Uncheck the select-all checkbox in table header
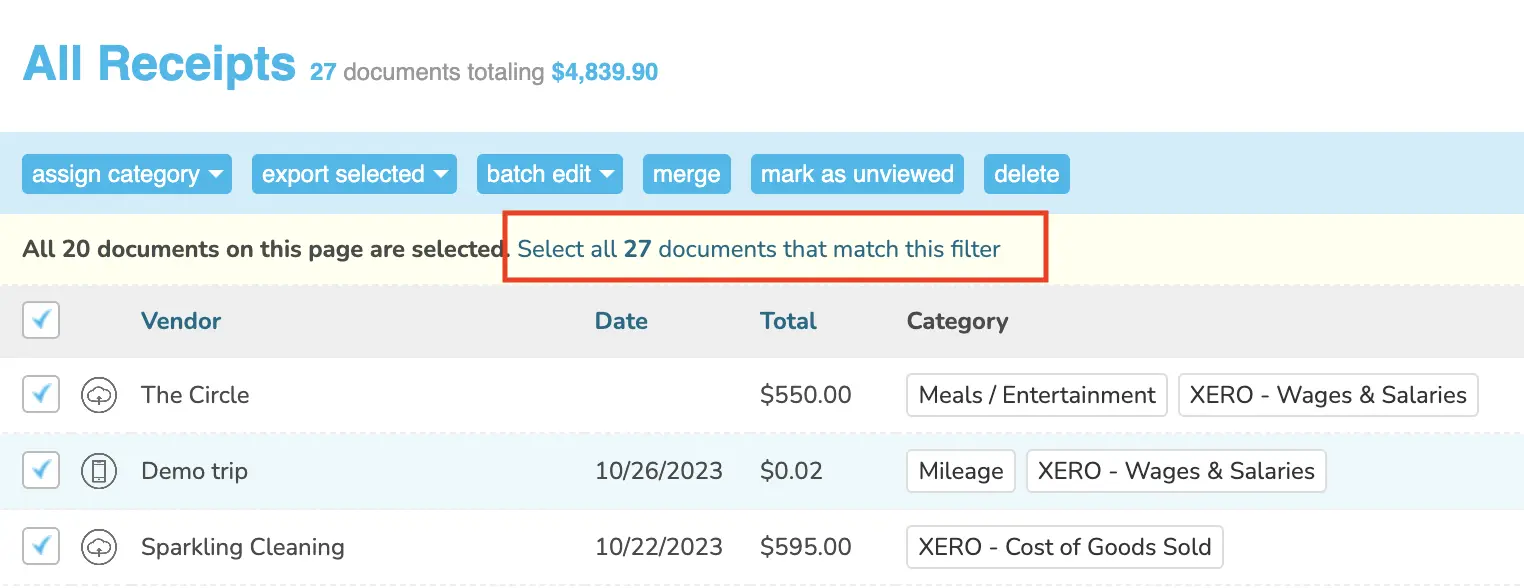 click(x=41, y=320)
